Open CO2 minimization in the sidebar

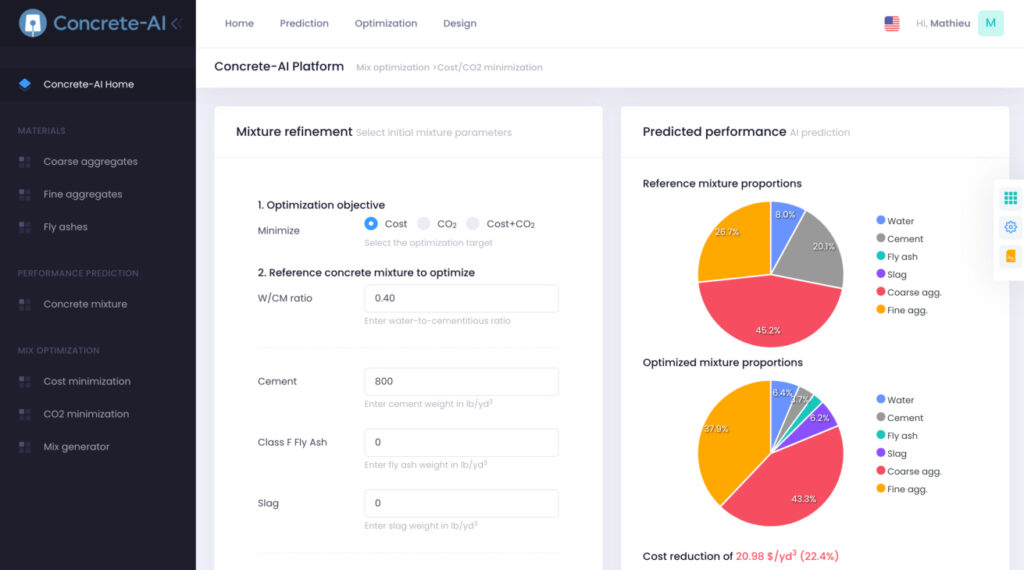click(x=86, y=414)
